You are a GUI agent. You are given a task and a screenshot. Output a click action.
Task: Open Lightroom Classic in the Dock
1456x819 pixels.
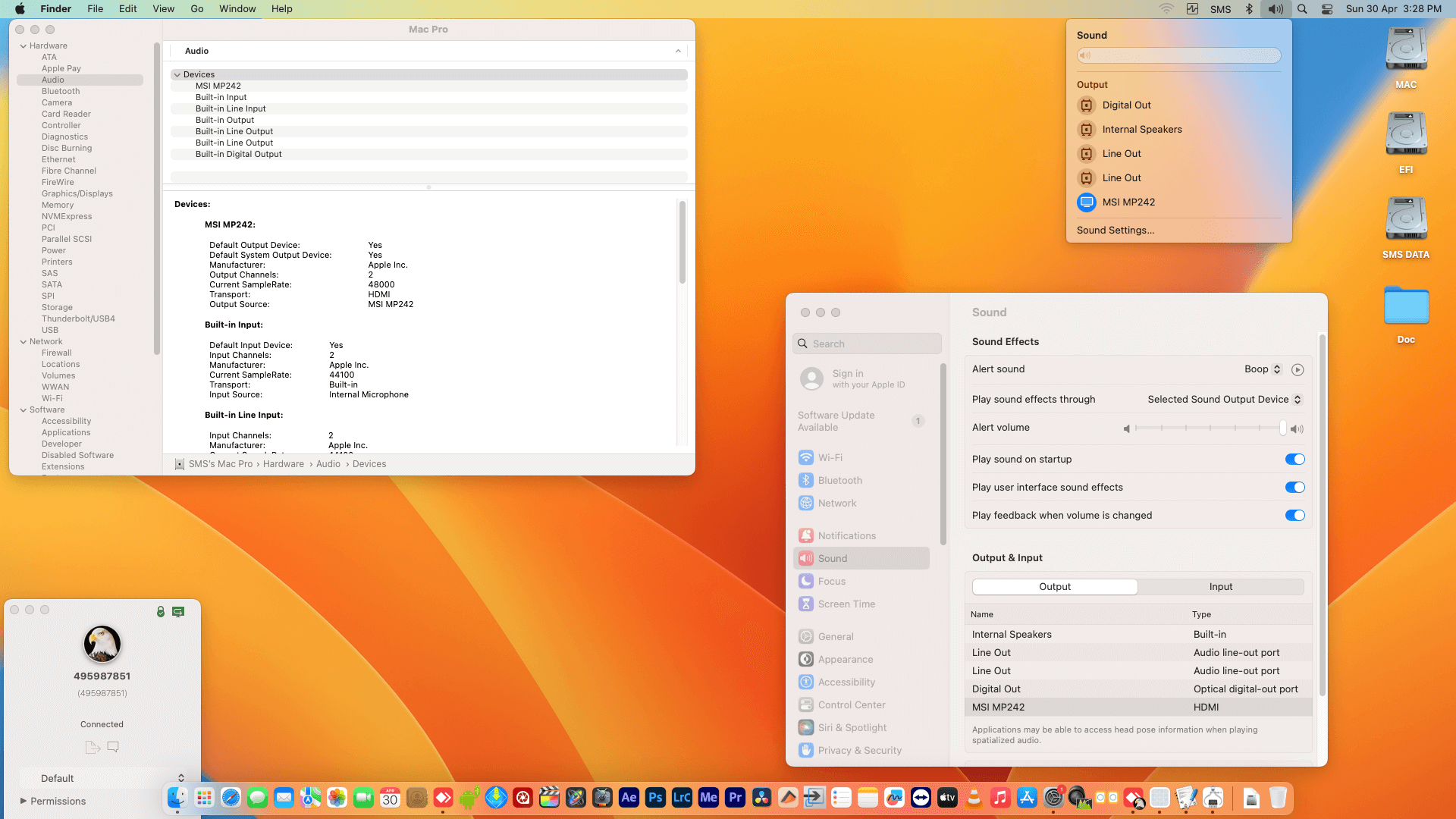tap(682, 798)
